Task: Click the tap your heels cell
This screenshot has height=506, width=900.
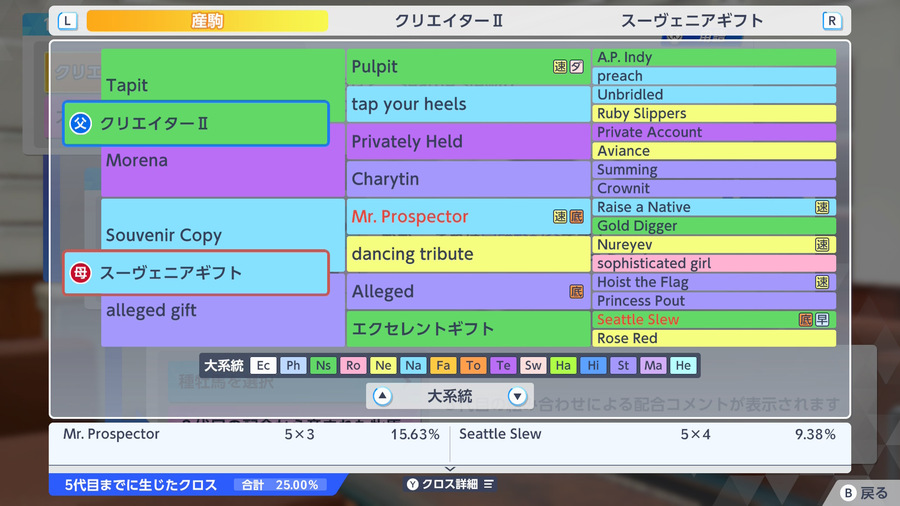Action: [468, 104]
